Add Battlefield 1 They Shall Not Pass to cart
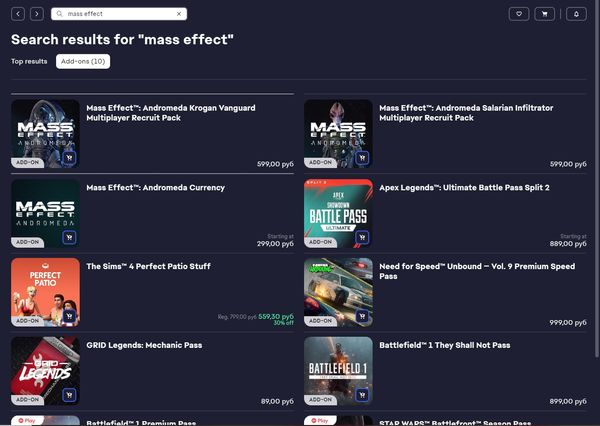This screenshot has width=600, height=426. coord(362,396)
